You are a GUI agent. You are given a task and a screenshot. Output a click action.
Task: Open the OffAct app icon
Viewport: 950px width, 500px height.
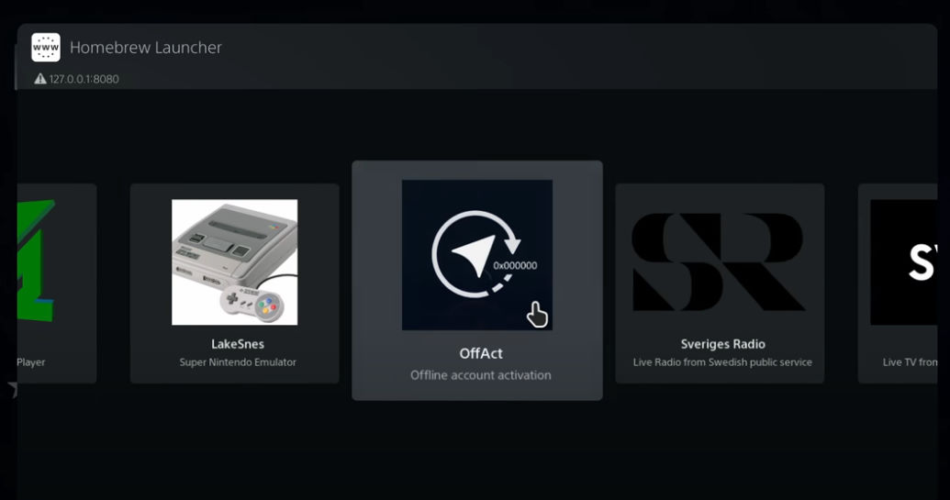477,255
